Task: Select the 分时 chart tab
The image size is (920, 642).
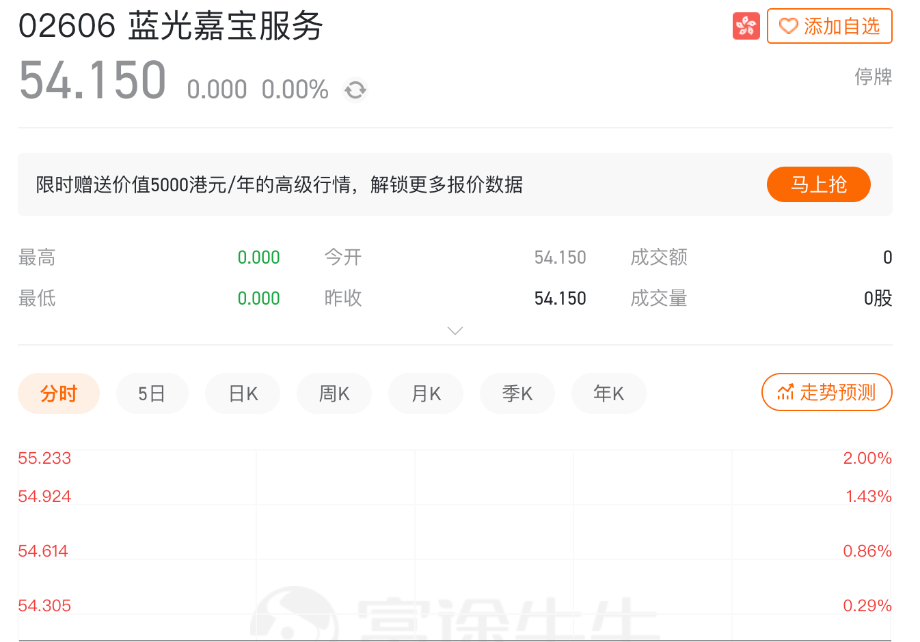Action: (59, 393)
